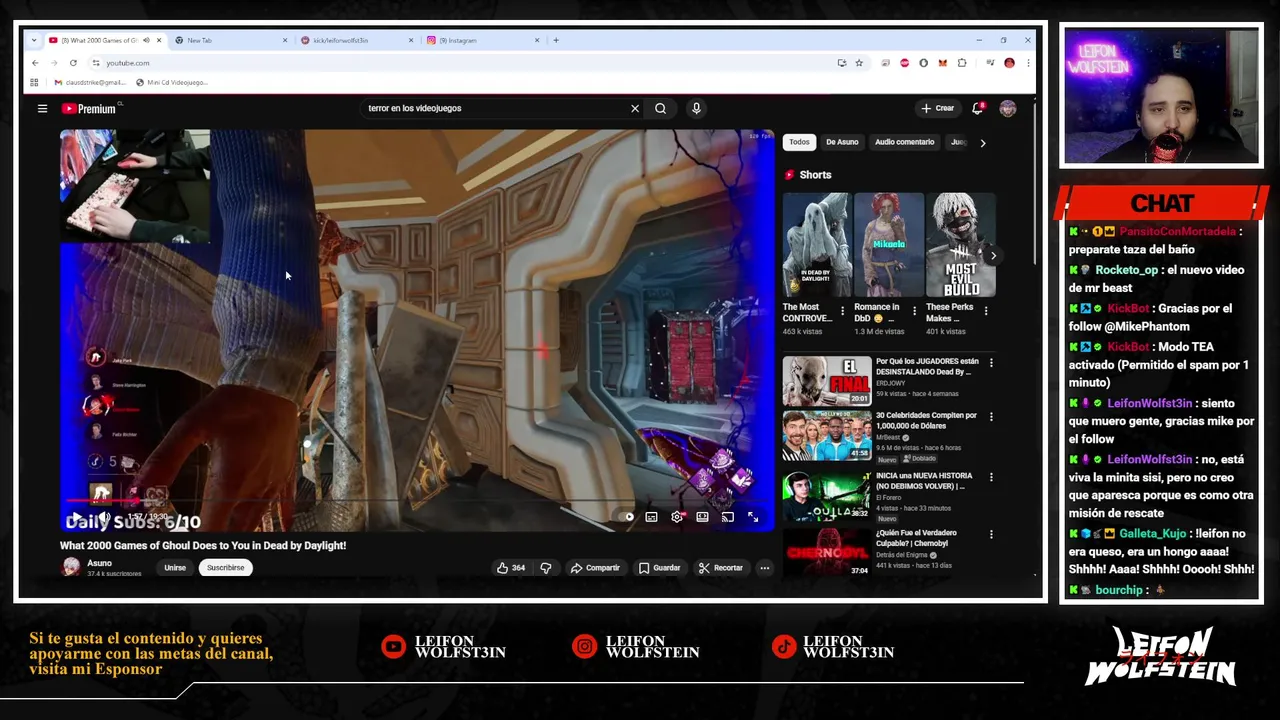Go to the YouTube Premium home logo
The height and width of the screenshot is (720, 1280).
pos(89,108)
